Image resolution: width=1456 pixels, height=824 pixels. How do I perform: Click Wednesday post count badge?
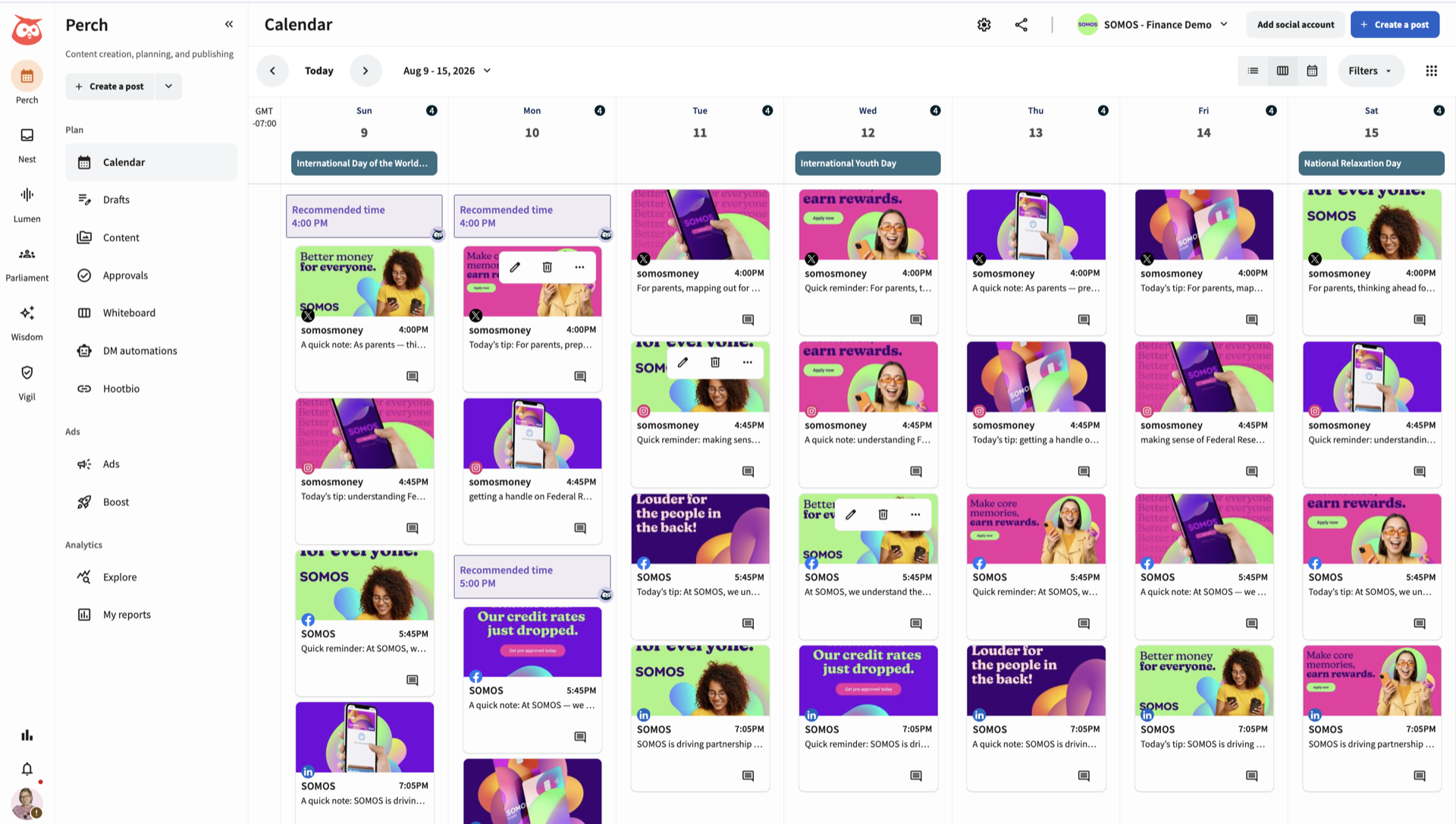(935, 111)
